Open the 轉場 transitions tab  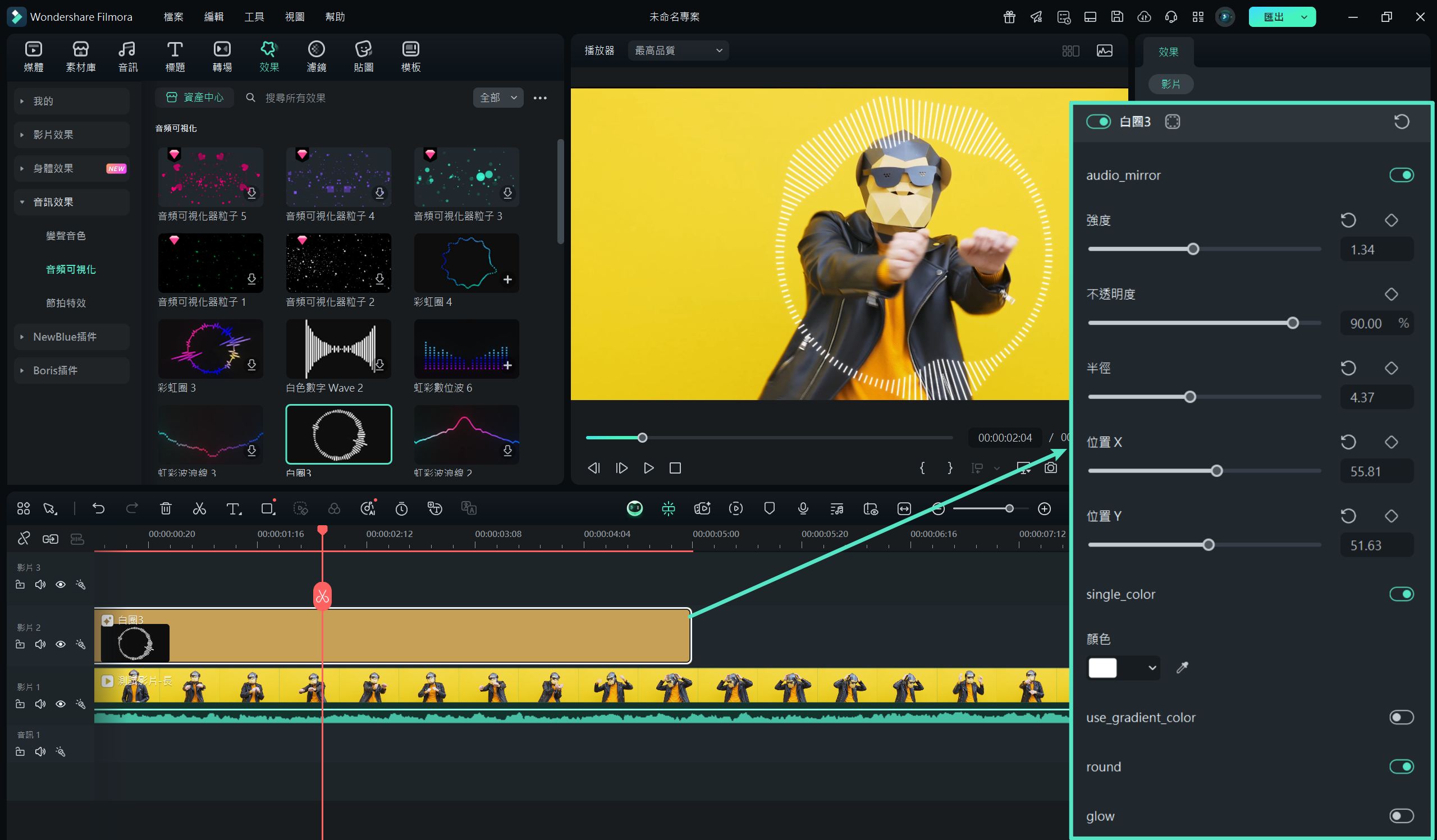point(222,57)
